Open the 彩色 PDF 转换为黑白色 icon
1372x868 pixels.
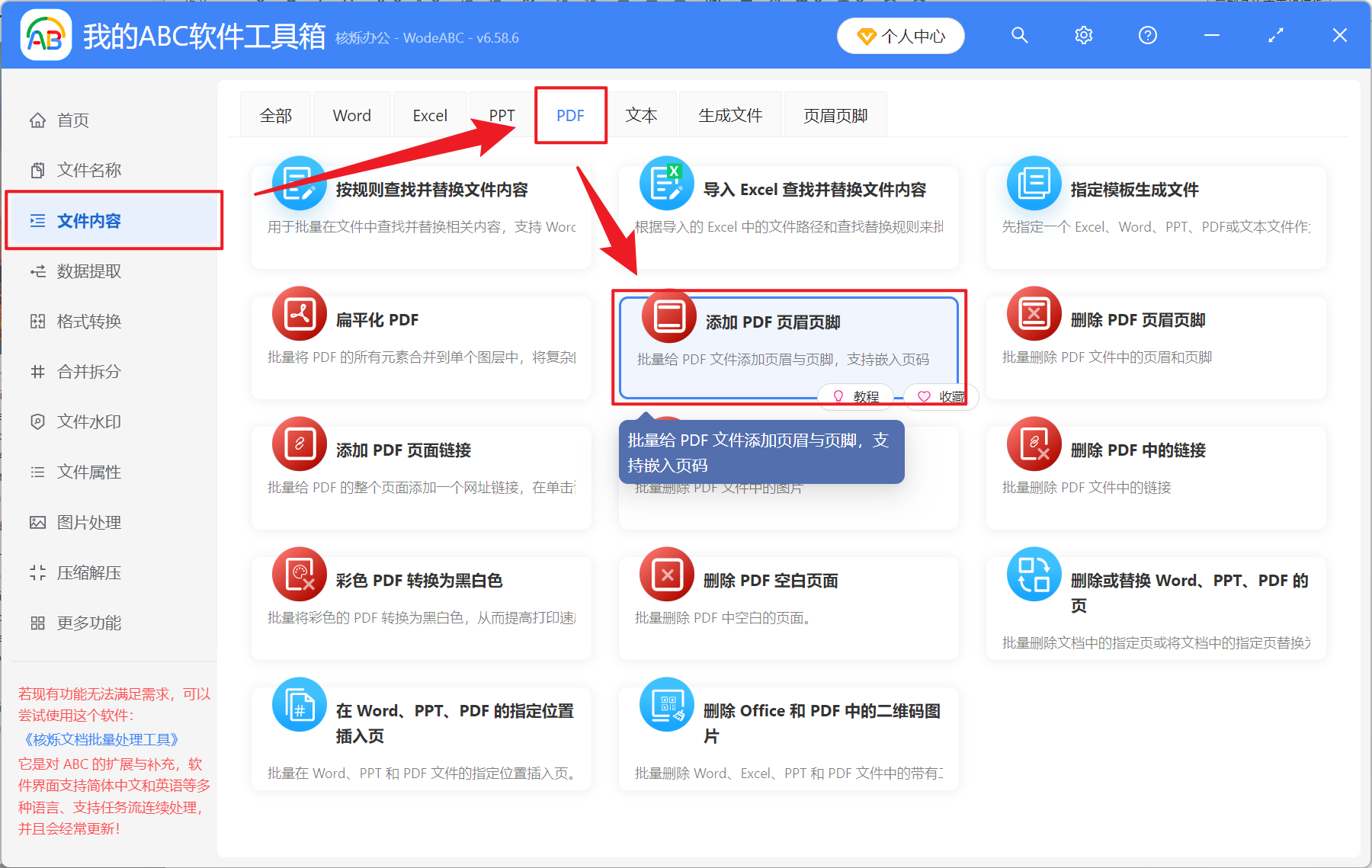[299, 574]
